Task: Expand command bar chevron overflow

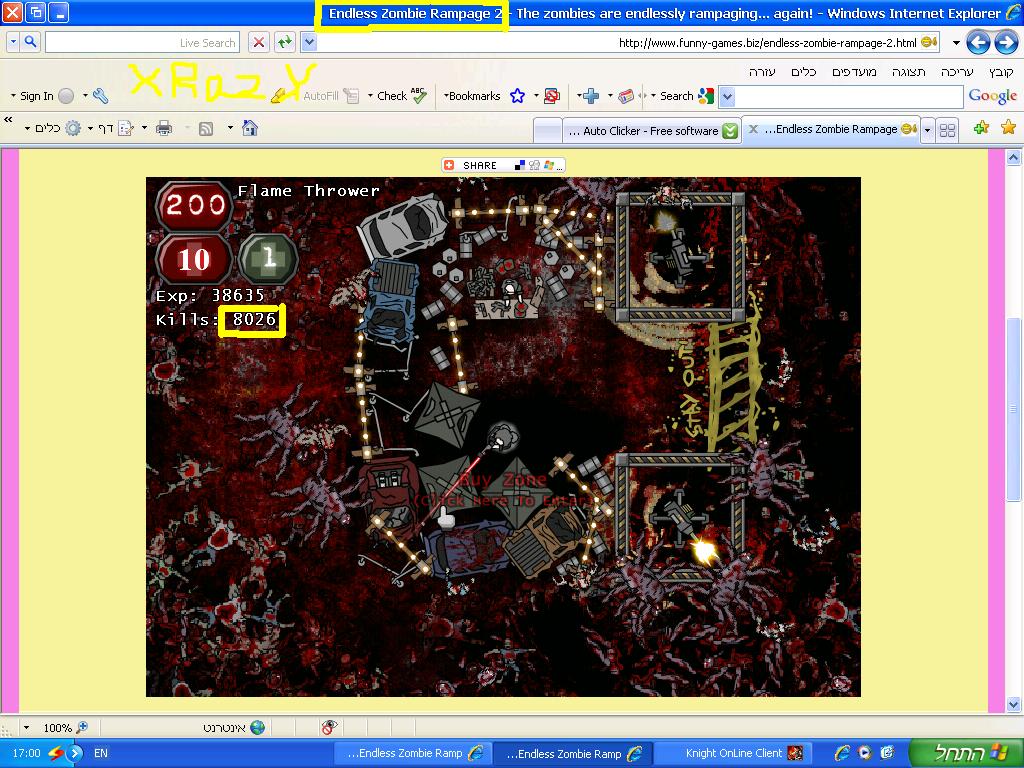Action: (8, 120)
